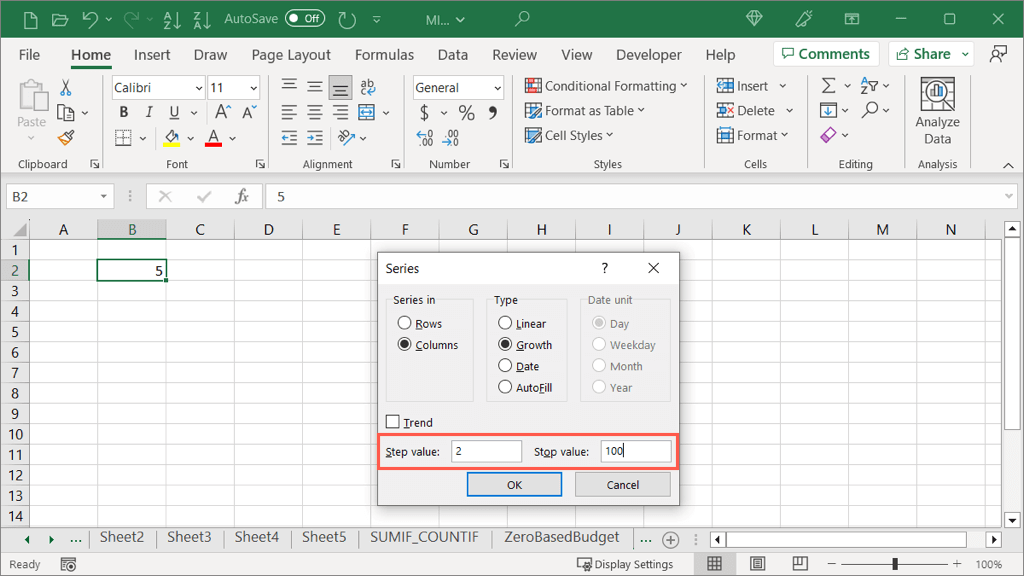Click the Format Painter brush icon
Screen dimensions: 1024x576
point(66,138)
